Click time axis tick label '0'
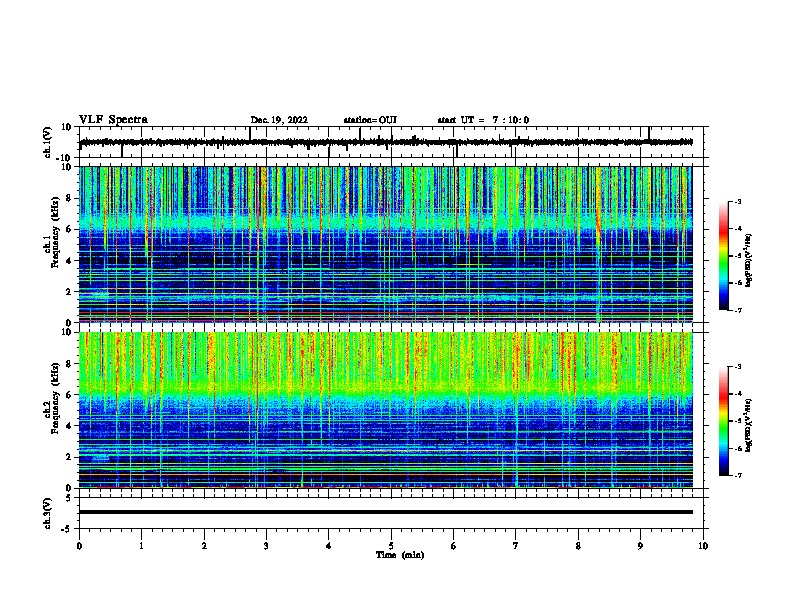This screenshot has width=792, height=612. (79, 546)
